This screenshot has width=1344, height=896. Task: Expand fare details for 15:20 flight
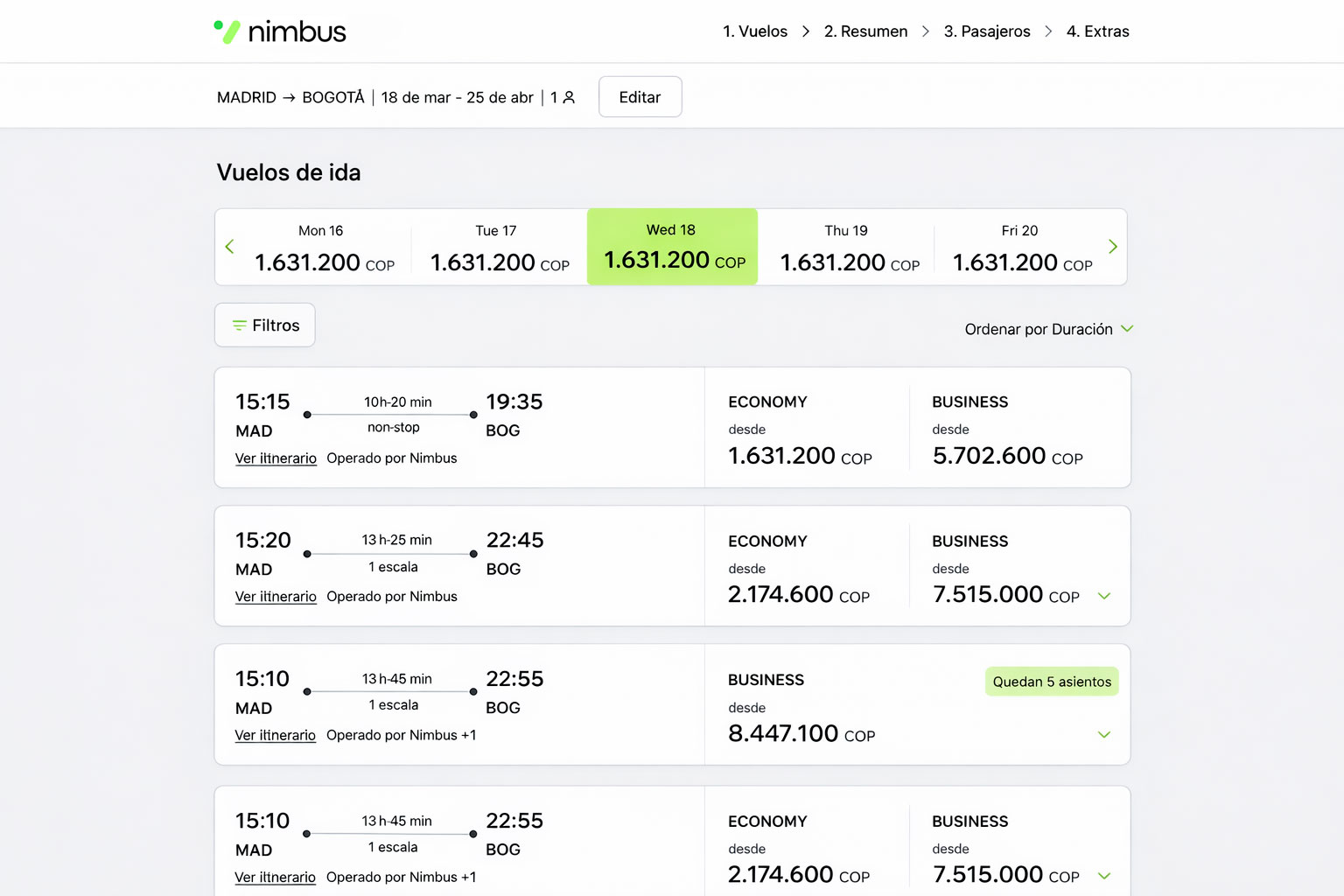click(1103, 596)
